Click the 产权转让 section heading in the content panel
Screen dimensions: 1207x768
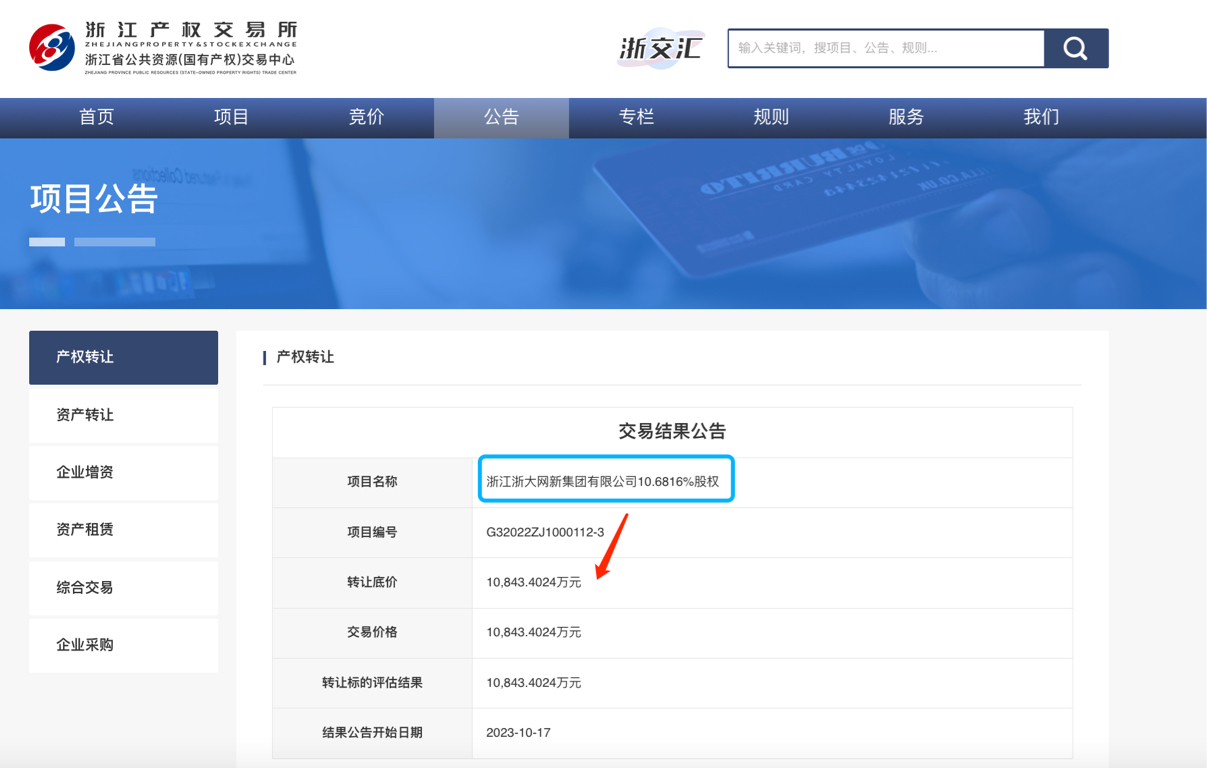point(305,357)
